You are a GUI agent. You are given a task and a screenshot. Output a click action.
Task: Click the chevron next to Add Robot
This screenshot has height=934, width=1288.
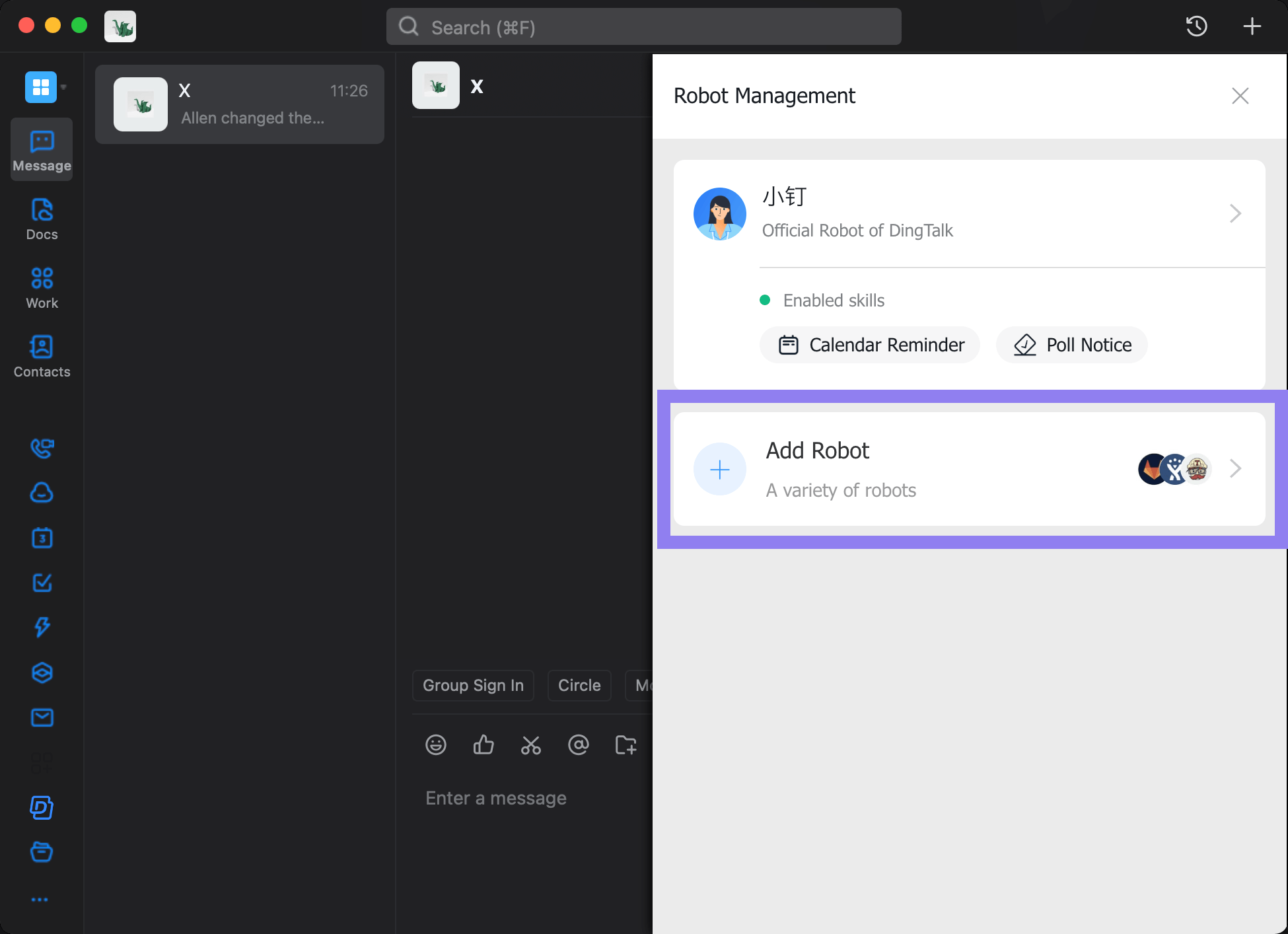(x=1235, y=468)
